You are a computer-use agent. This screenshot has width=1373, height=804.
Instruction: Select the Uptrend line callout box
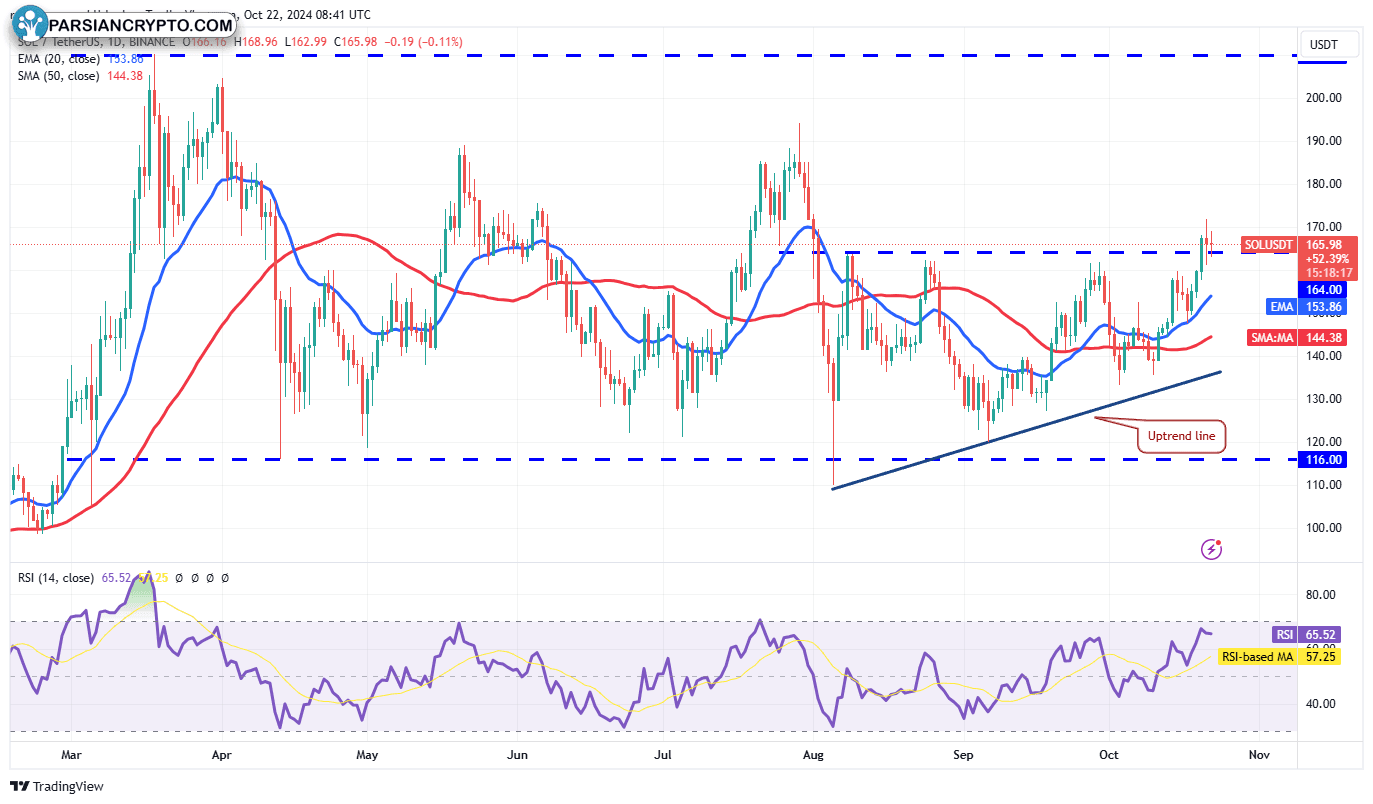coord(1182,436)
